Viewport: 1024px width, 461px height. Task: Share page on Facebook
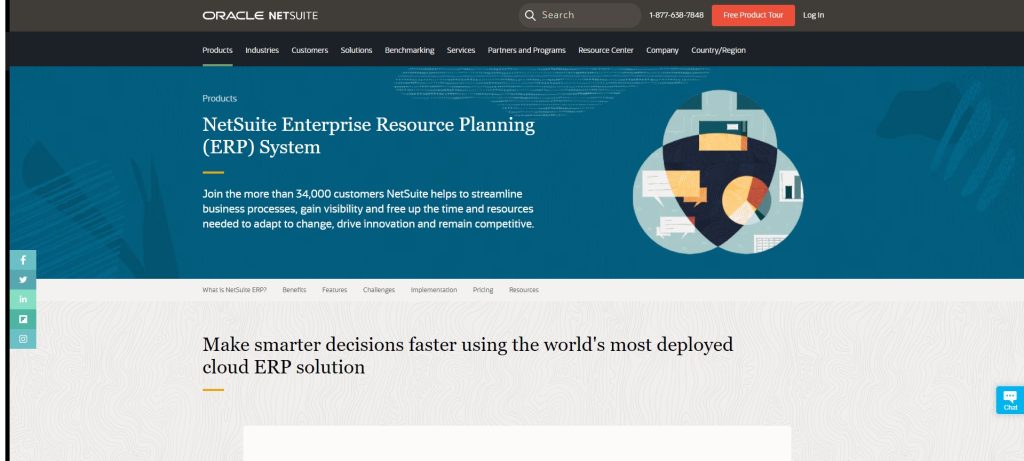pos(23,260)
